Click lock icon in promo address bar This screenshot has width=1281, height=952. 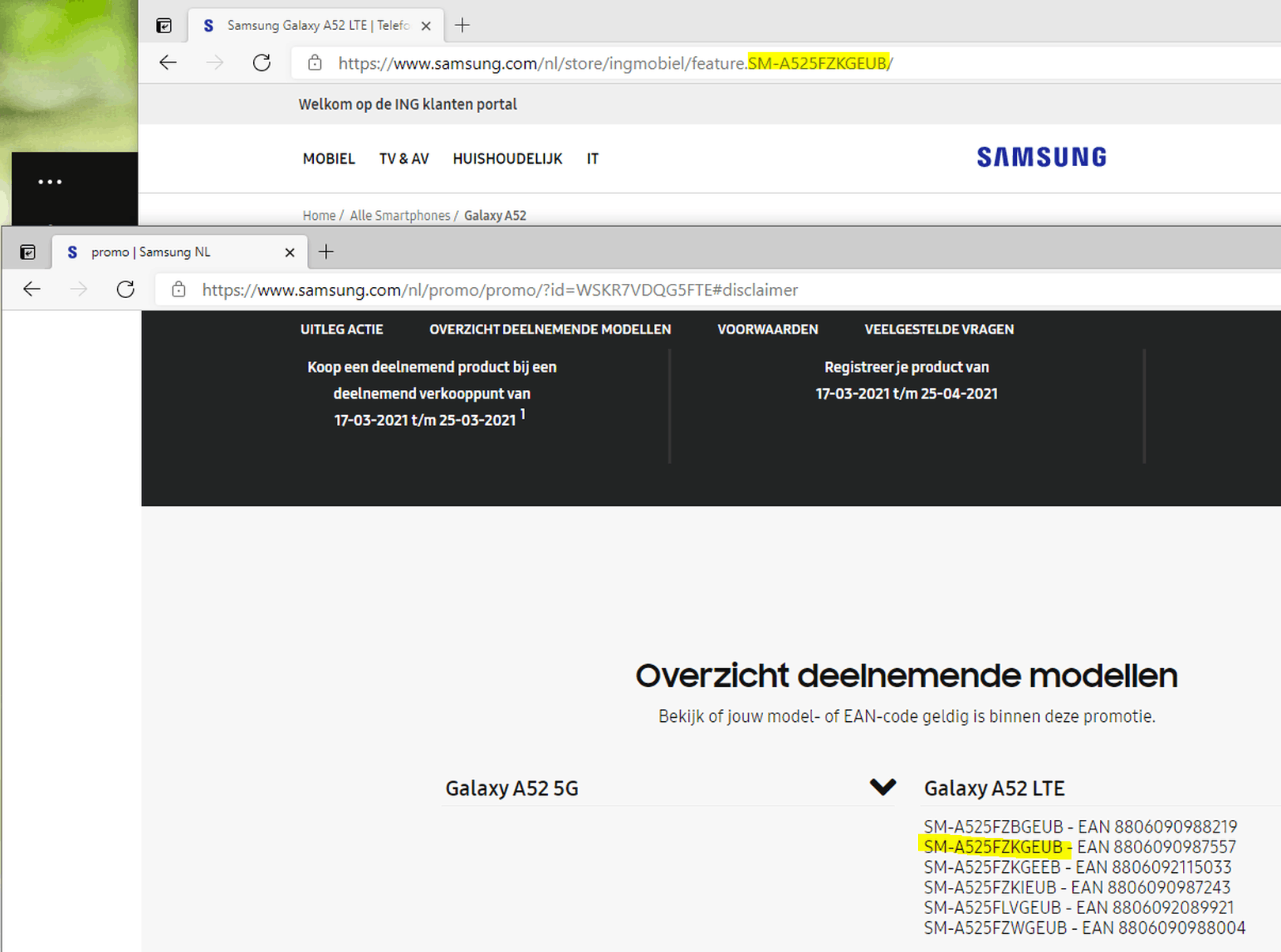pos(179,289)
